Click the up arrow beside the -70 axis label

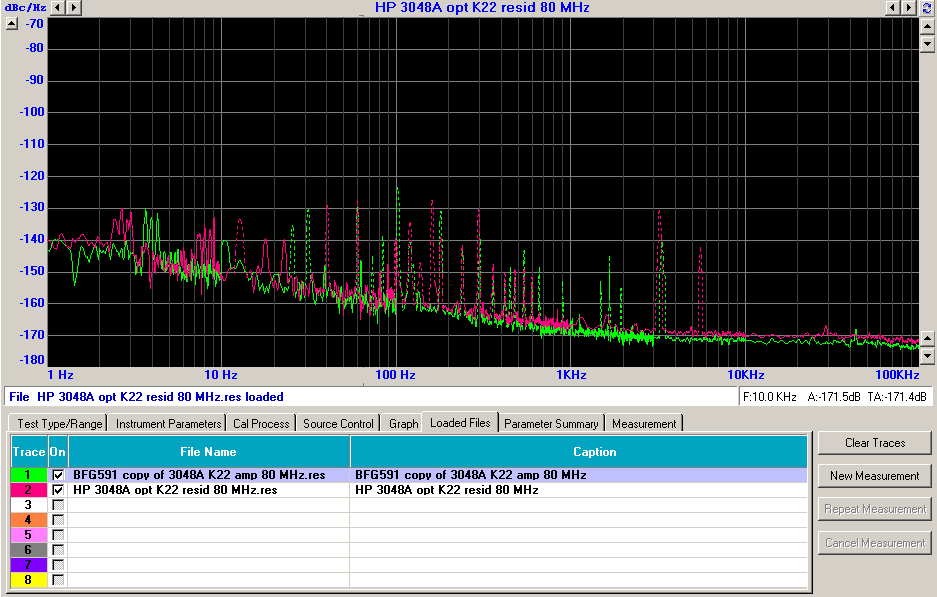12,24
